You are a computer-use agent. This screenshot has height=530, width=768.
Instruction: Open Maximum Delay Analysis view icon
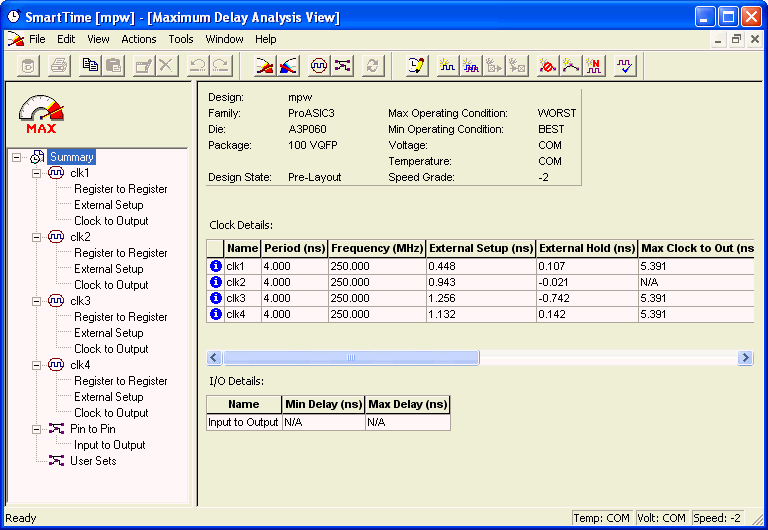click(265, 66)
